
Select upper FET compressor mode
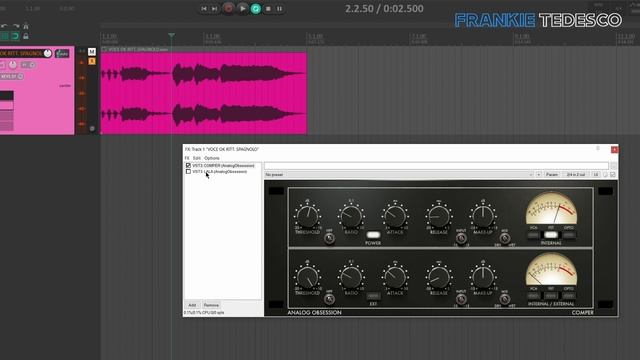point(551,235)
